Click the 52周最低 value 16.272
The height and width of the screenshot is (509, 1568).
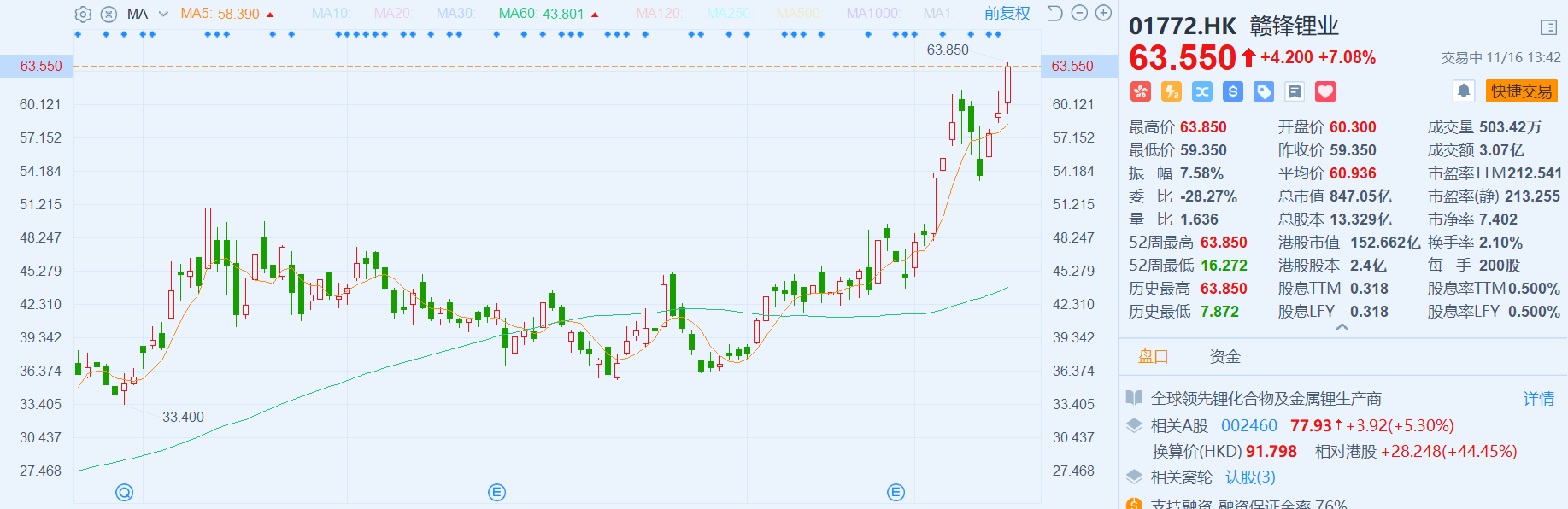1224,266
